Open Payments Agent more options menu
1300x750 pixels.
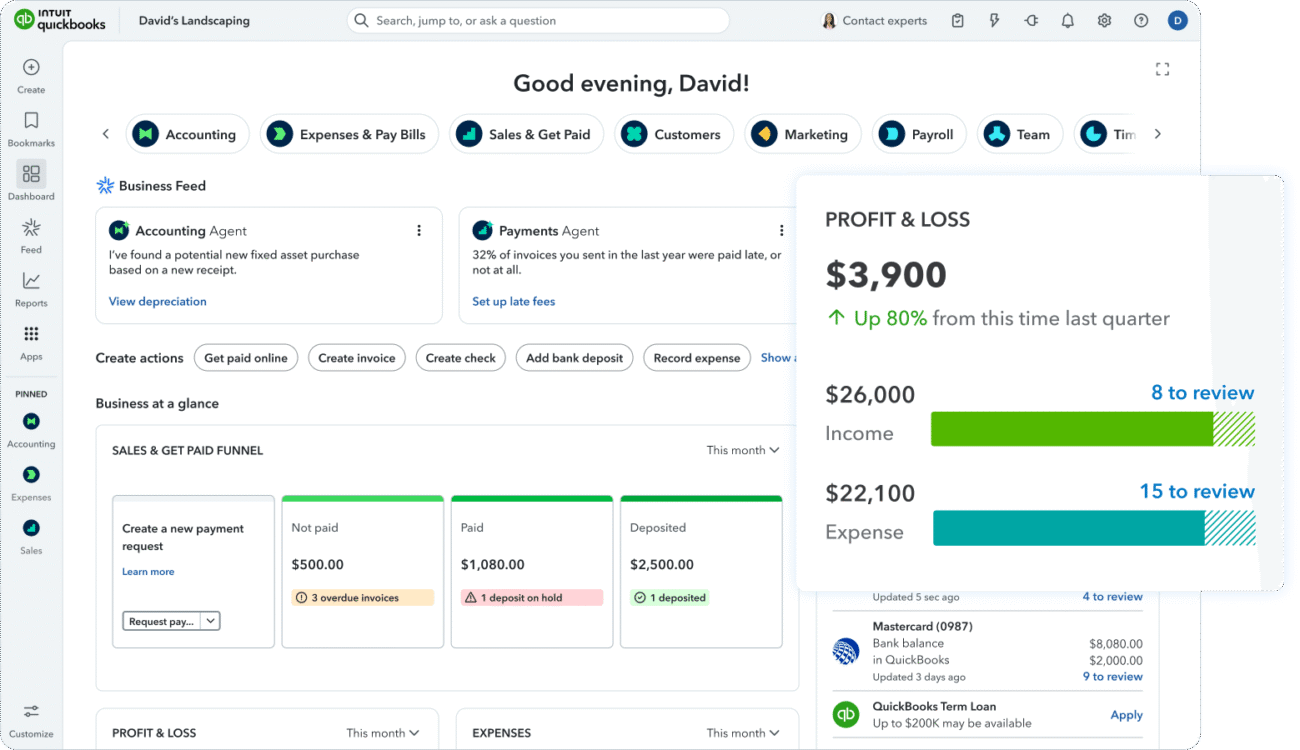pyautogui.click(x=782, y=231)
